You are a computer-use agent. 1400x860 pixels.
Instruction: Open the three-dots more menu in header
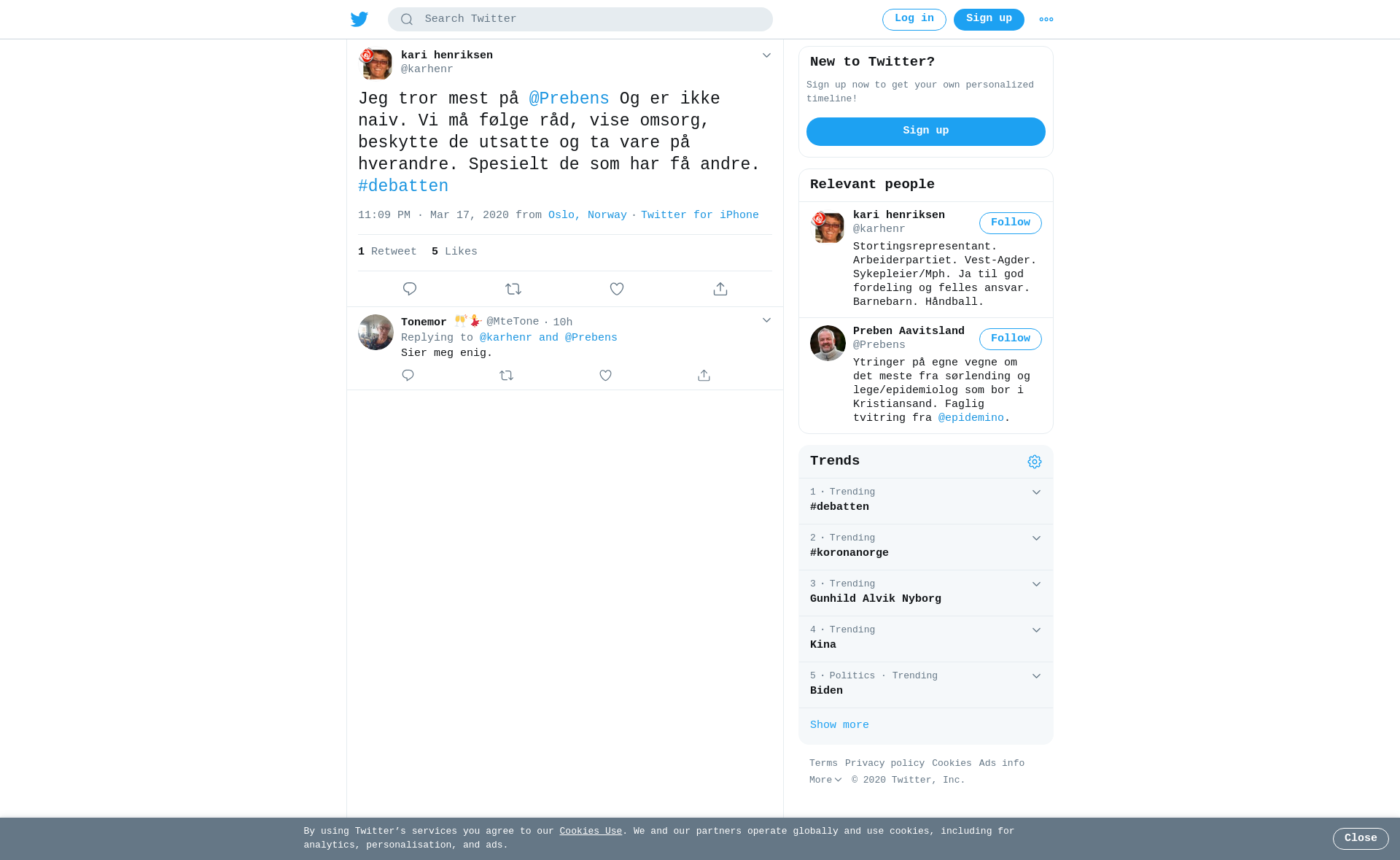tap(1046, 20)
